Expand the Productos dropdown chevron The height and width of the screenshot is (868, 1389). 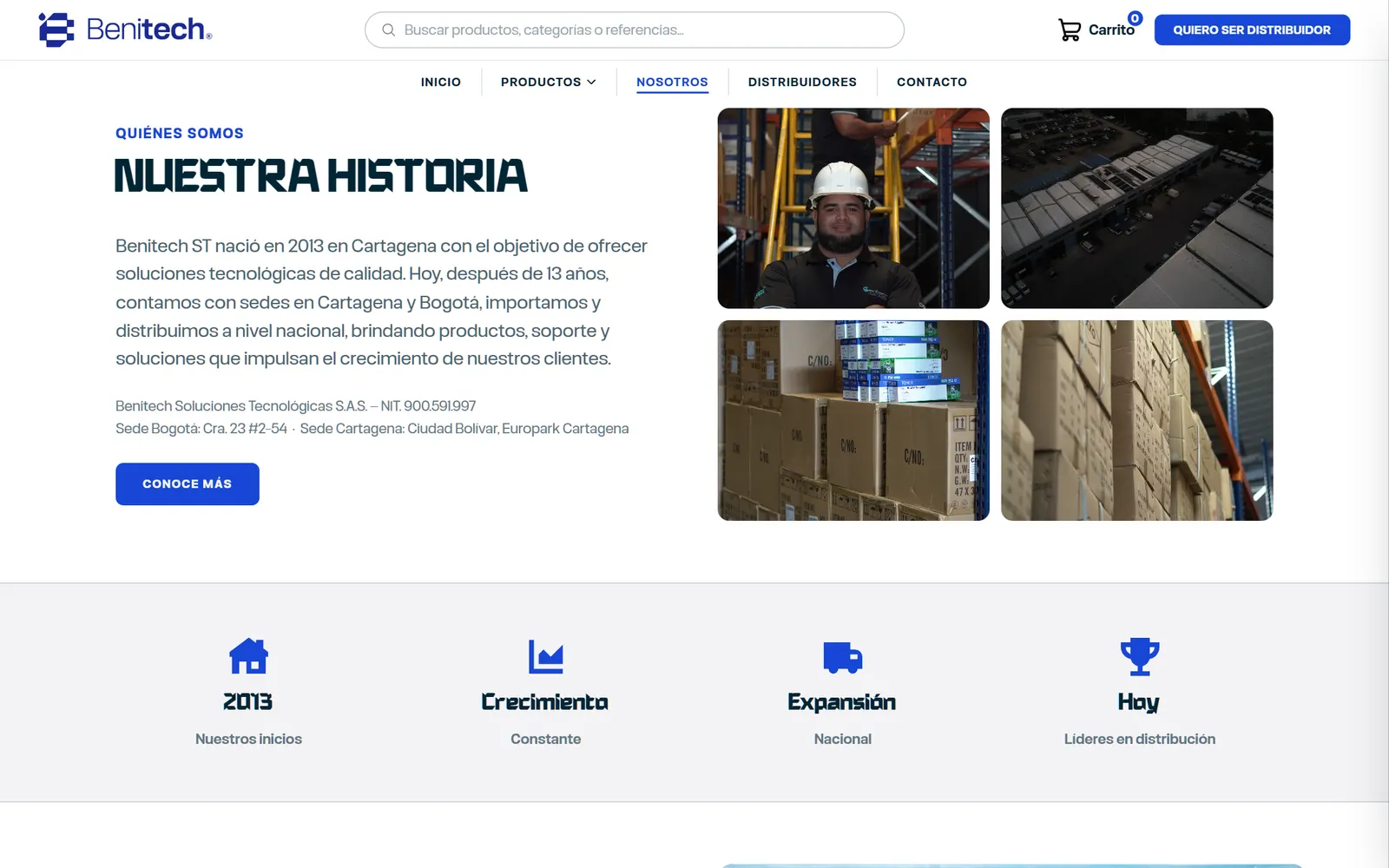click(x=591, y=82)
